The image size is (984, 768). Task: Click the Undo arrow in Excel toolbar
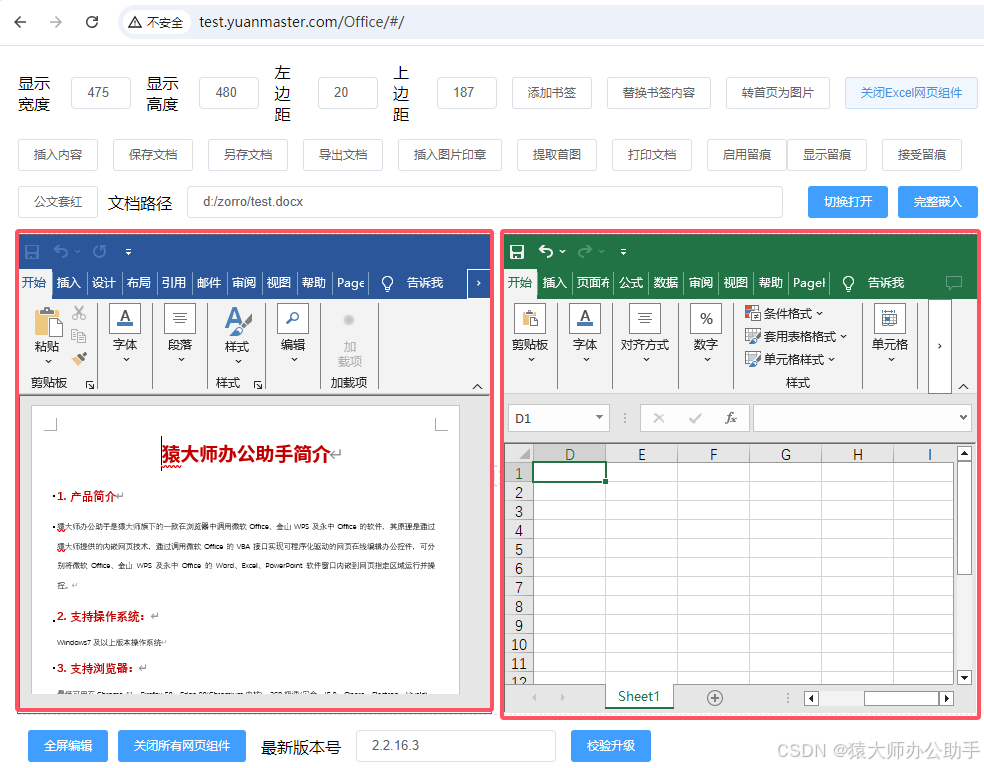[x=546, y=252]
